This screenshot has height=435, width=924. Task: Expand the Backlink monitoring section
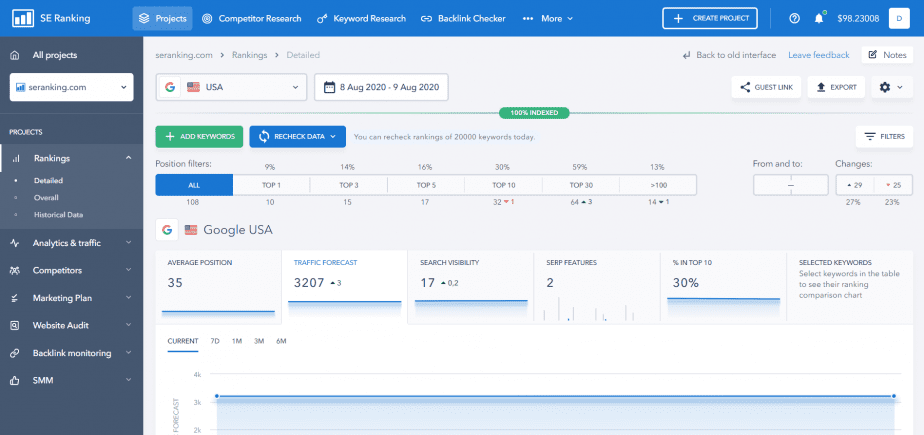pos(128,353)
